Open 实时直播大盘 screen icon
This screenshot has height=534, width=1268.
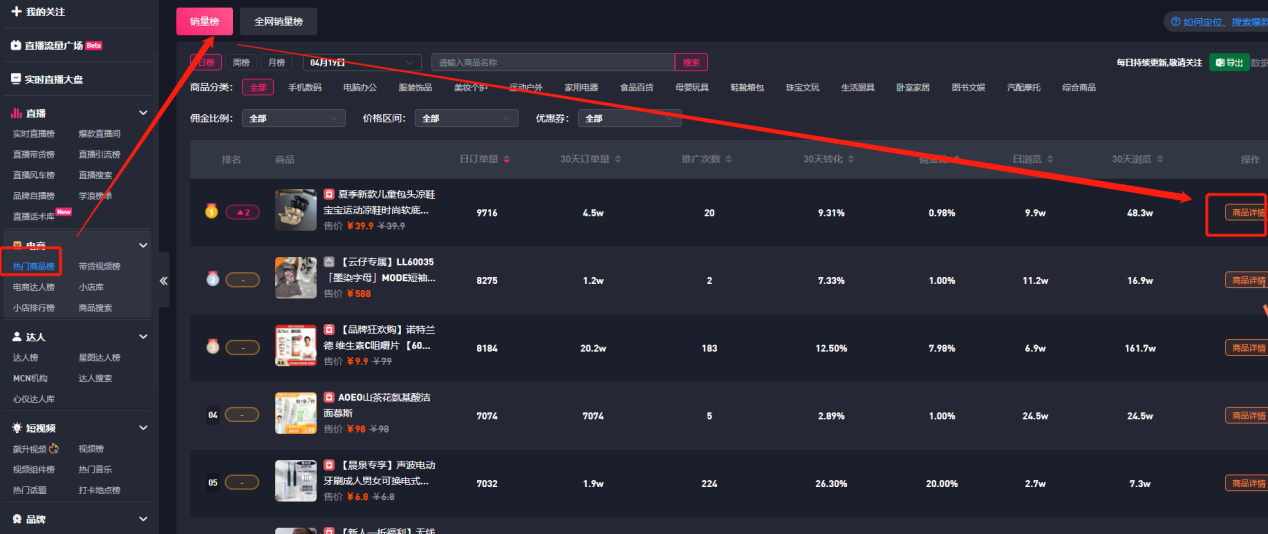coord(16,79)
